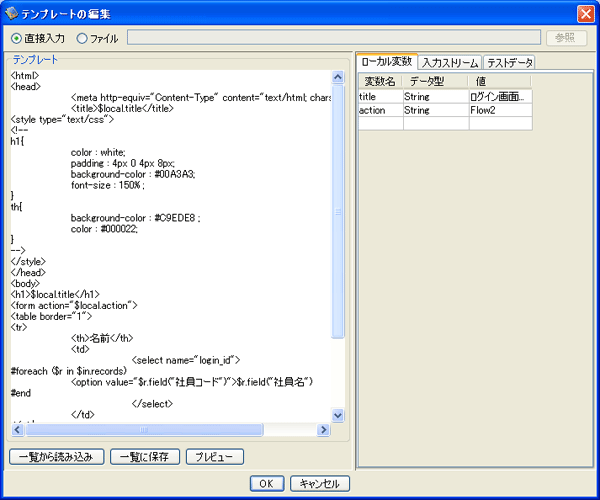Select the 直接入力 radio button

(x=17, y=38)
